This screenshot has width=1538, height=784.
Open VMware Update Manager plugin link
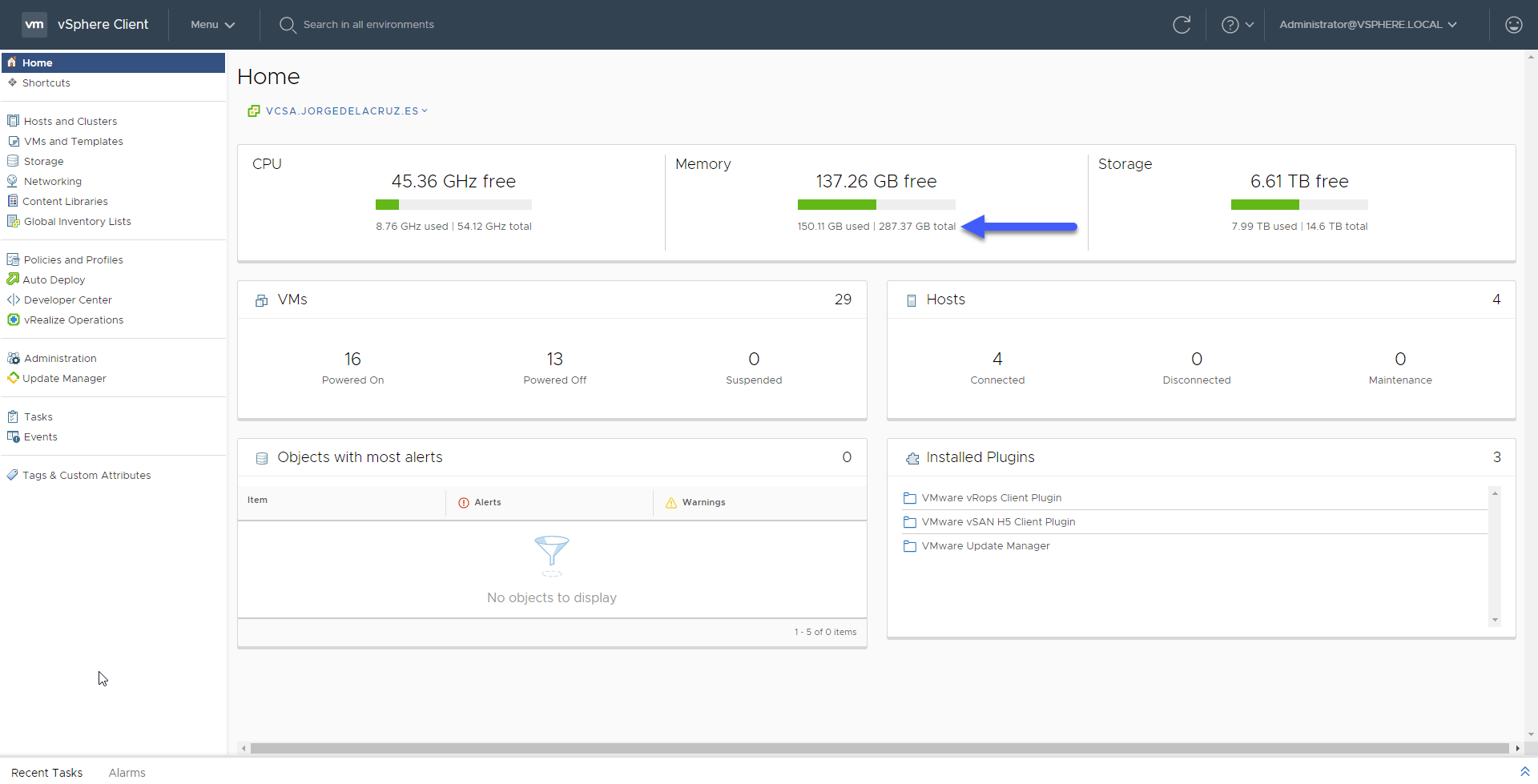tap(985, 545)
